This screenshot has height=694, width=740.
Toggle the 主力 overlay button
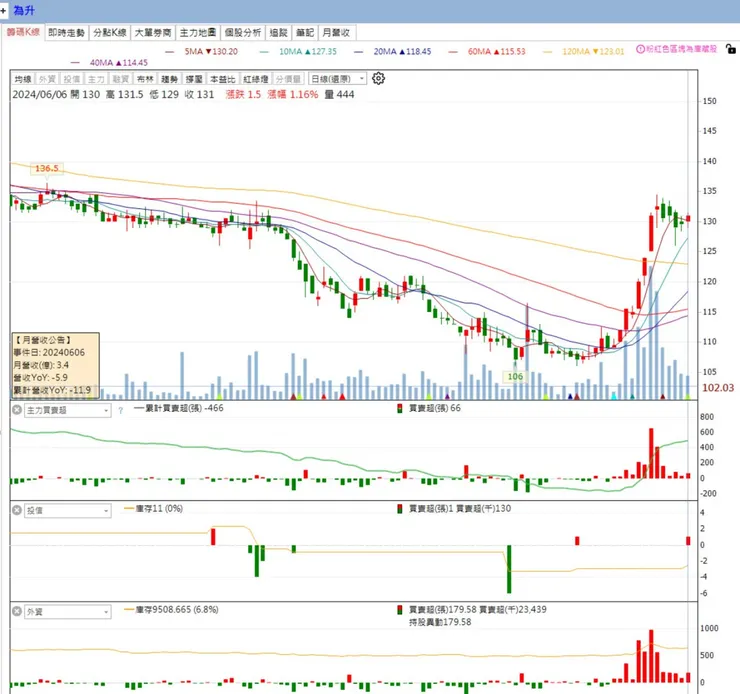[x=96, y=79]
